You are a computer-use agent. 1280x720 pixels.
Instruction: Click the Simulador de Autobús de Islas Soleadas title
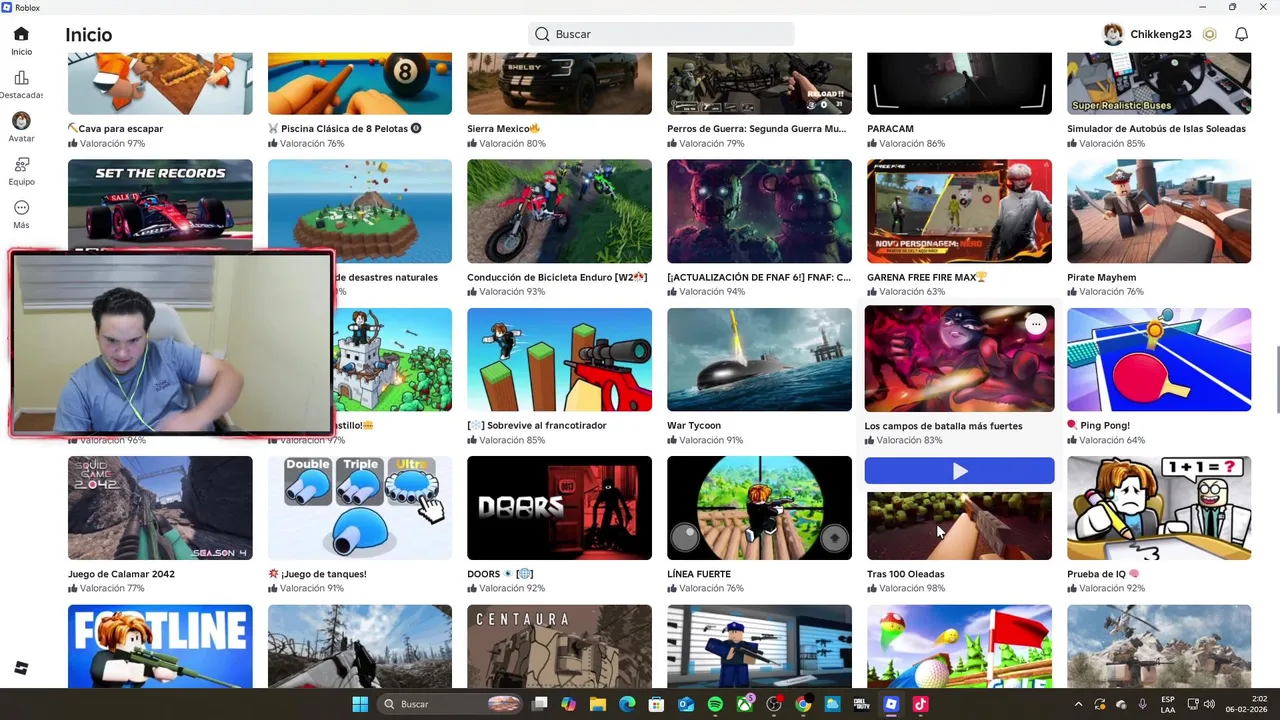pyautogui.click(x=1156, y=129)
